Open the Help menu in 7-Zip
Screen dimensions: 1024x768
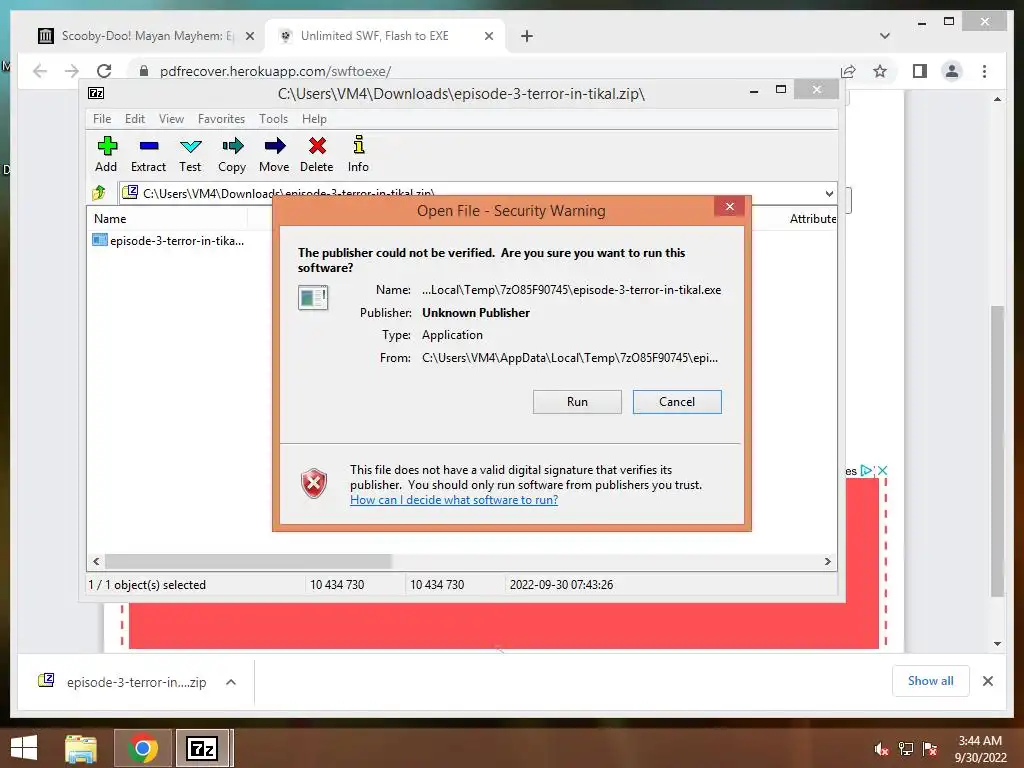(x=314, y=119)
